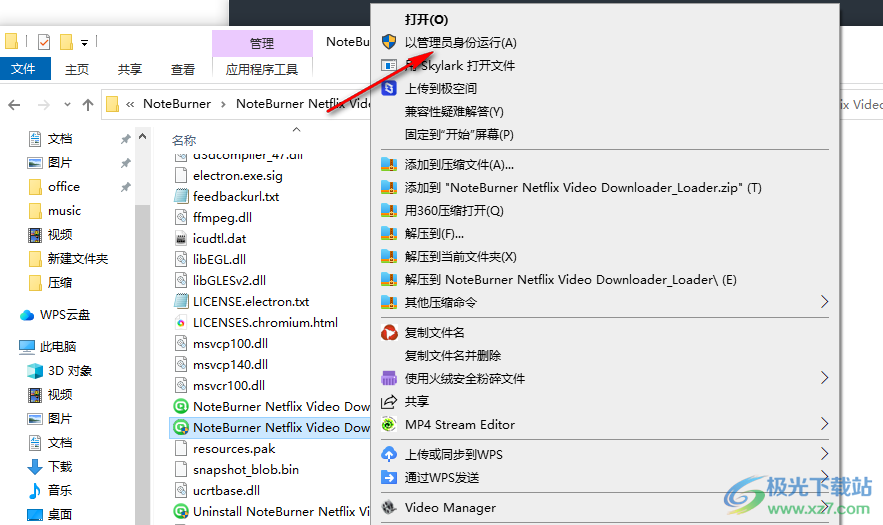Select 兼容性疑难解答(Y)
This screenshot has height=525, width=883.
pos(454,112)
